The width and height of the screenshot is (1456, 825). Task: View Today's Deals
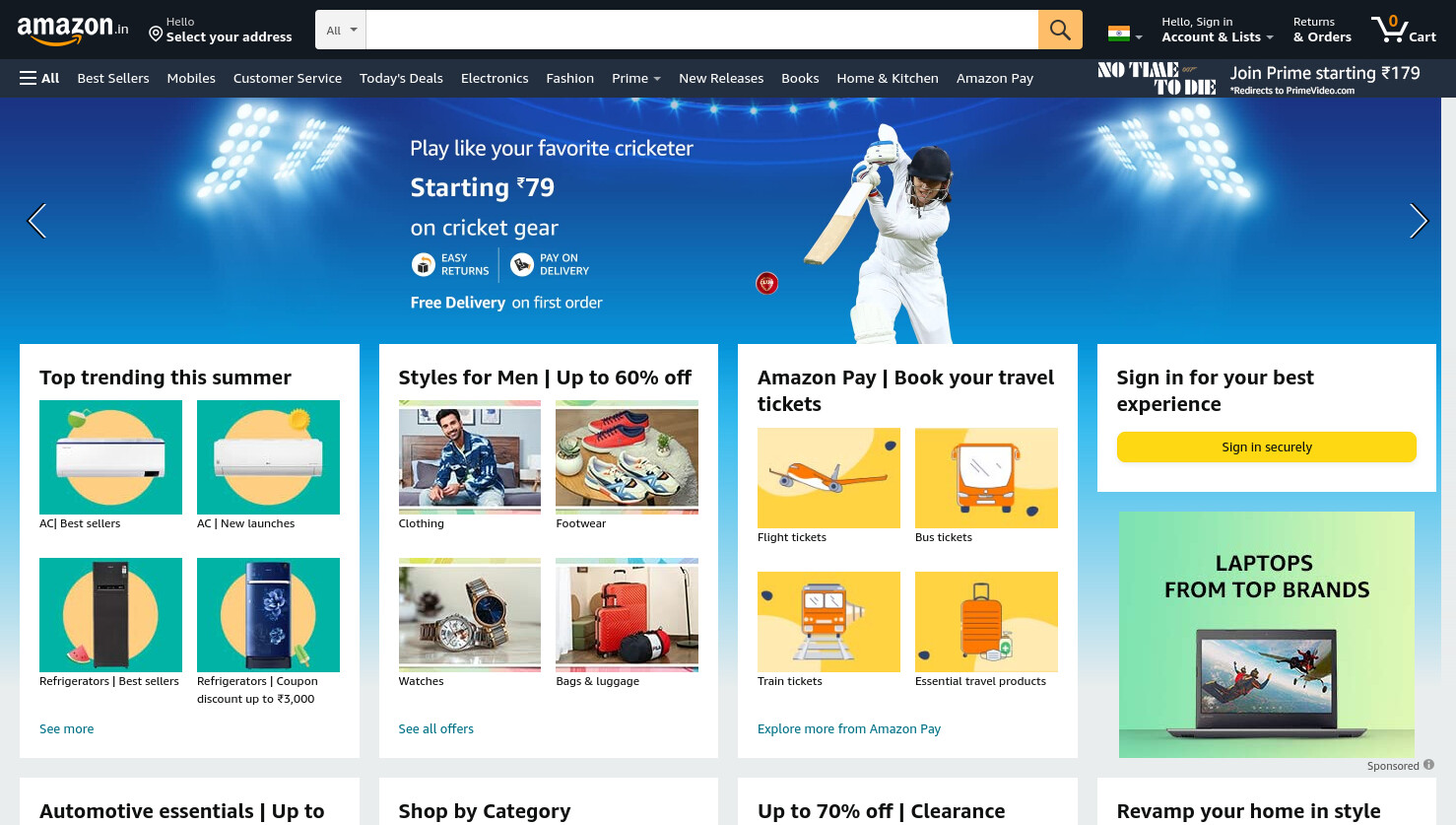pyautogui.click(x=401, y=78)
